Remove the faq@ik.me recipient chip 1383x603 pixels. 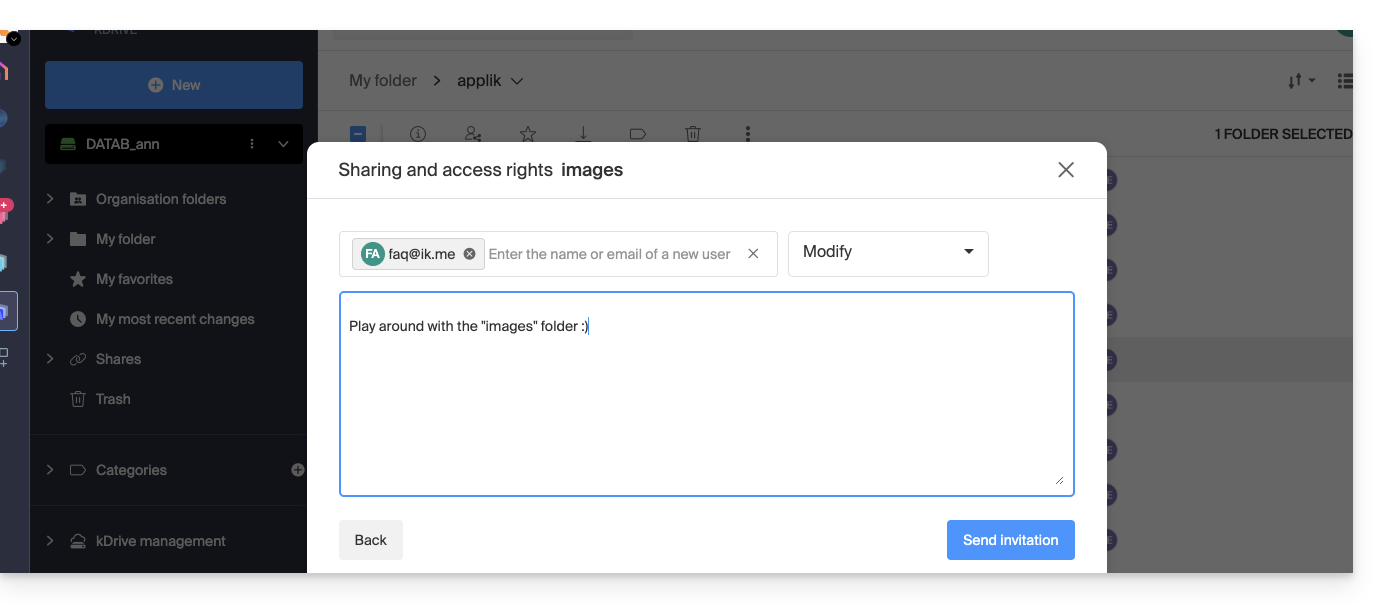click(x=470, y=254)
